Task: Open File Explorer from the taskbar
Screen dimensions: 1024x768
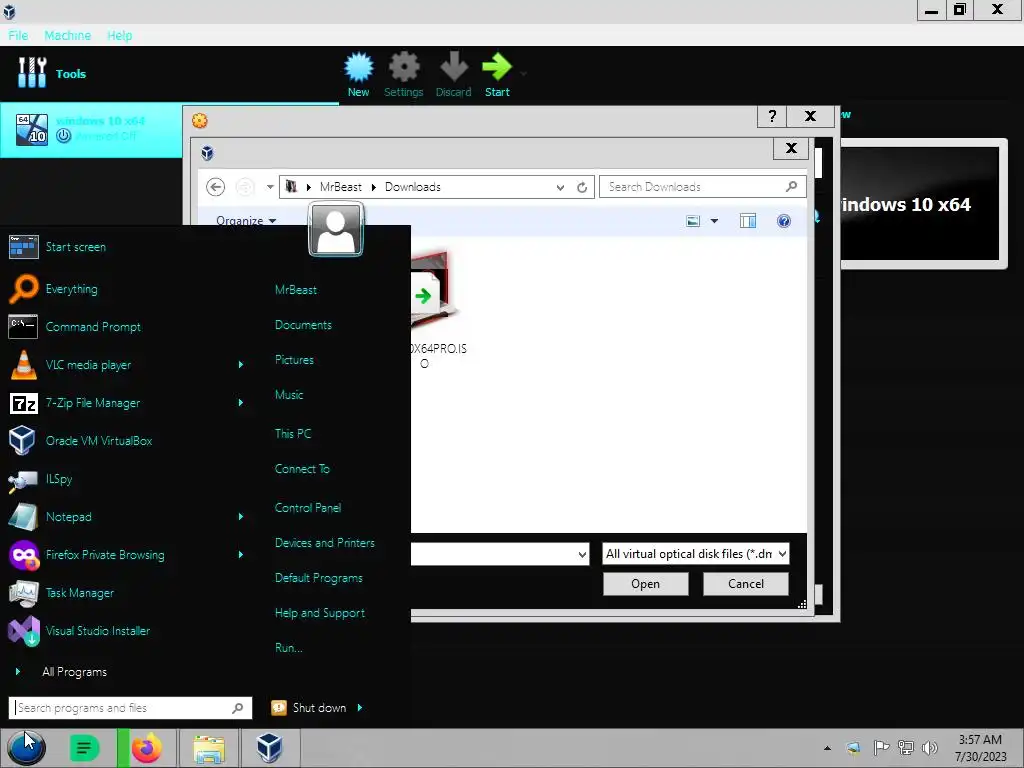Action: pos(209,748)
